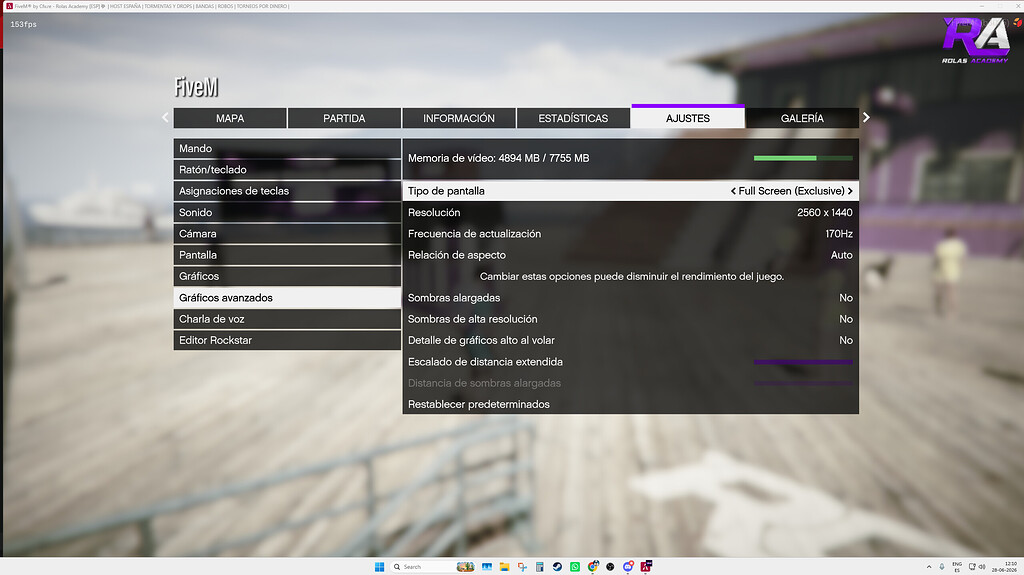The width and height of the screenshot is (1024, 575).
Task: Open the clock and date flyout
Action: (x=1004, y=567)
